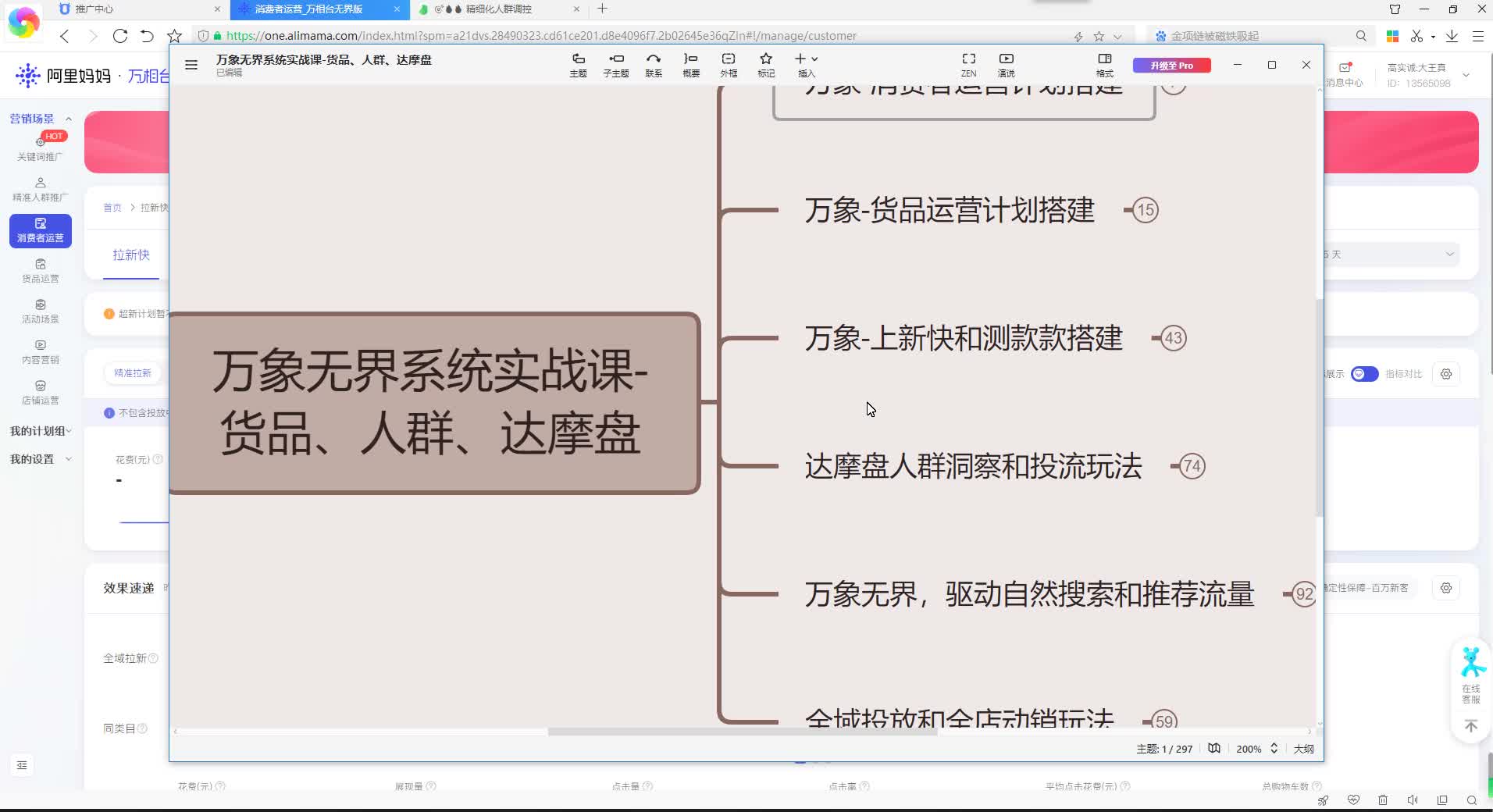Open the colorful apps grid icon

coord(1392,36)
